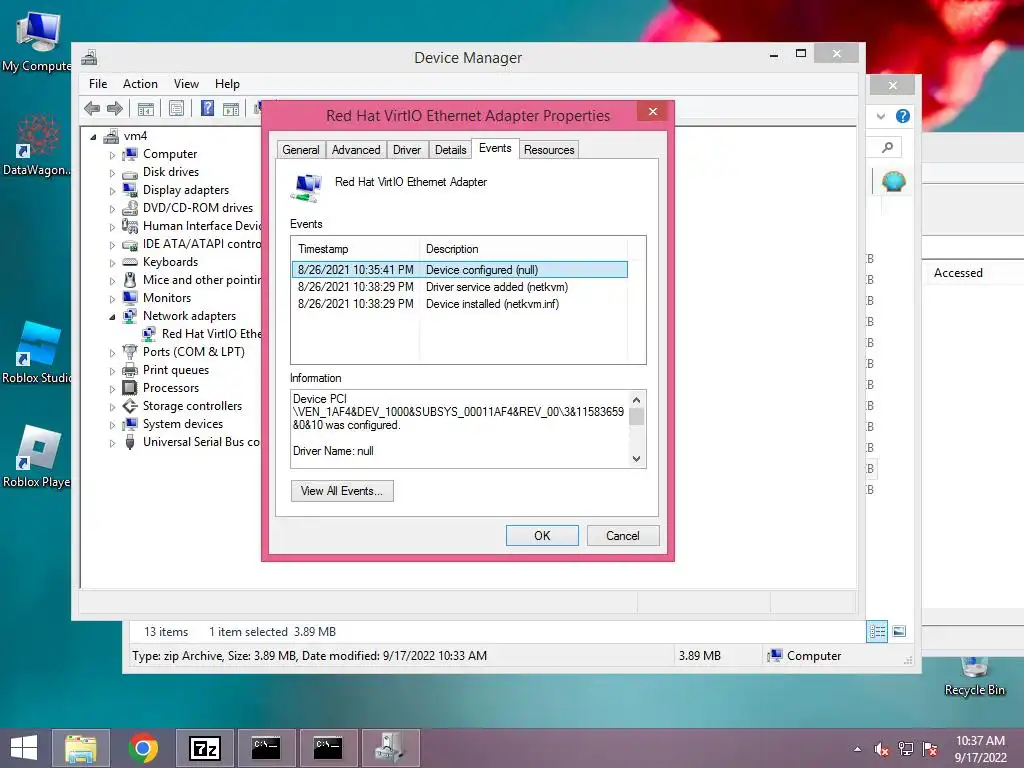Click the Back arrow in Device Manager toolbar

(92, 108)
